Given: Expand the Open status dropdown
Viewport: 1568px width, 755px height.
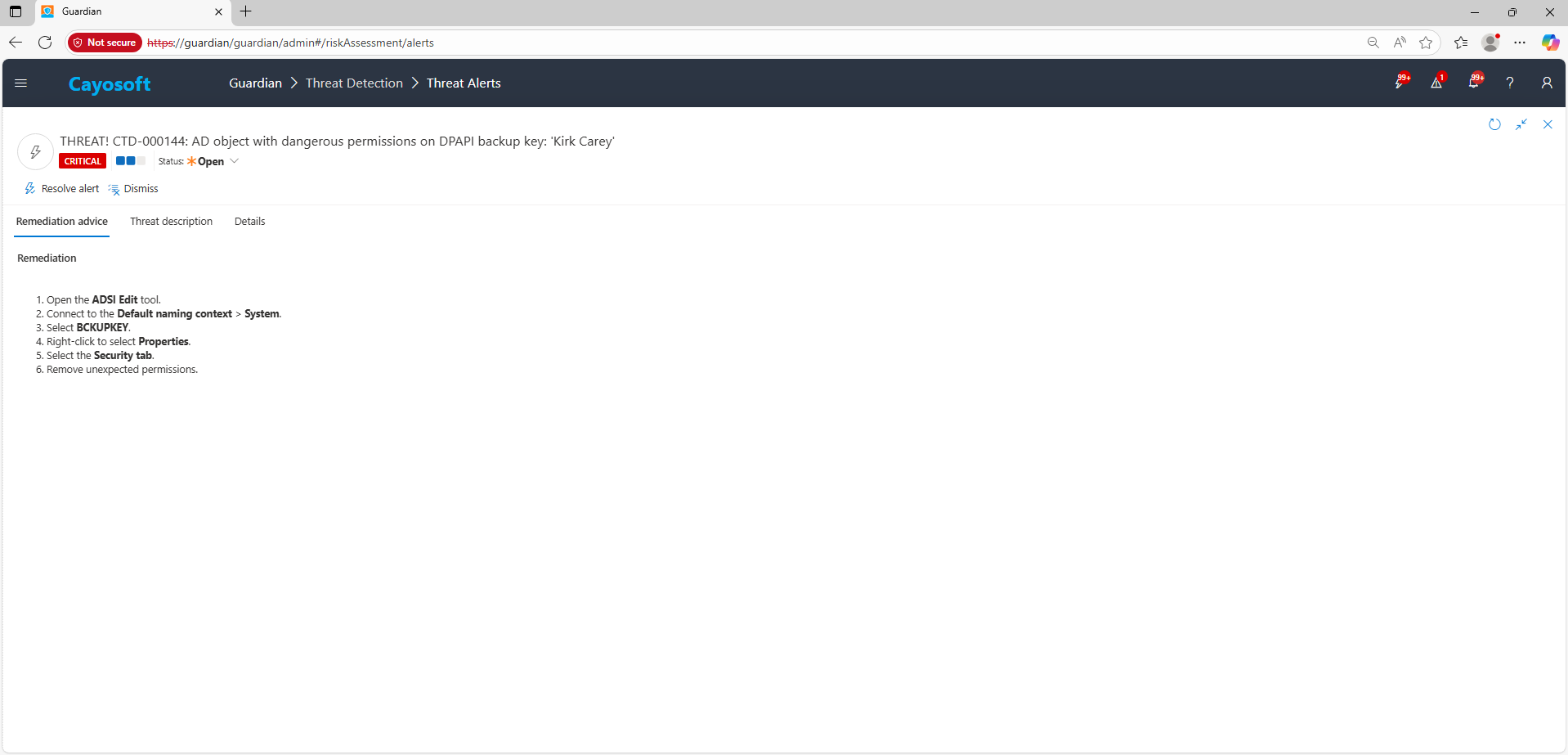Looking at the screenshot, I should coord(234,161).
